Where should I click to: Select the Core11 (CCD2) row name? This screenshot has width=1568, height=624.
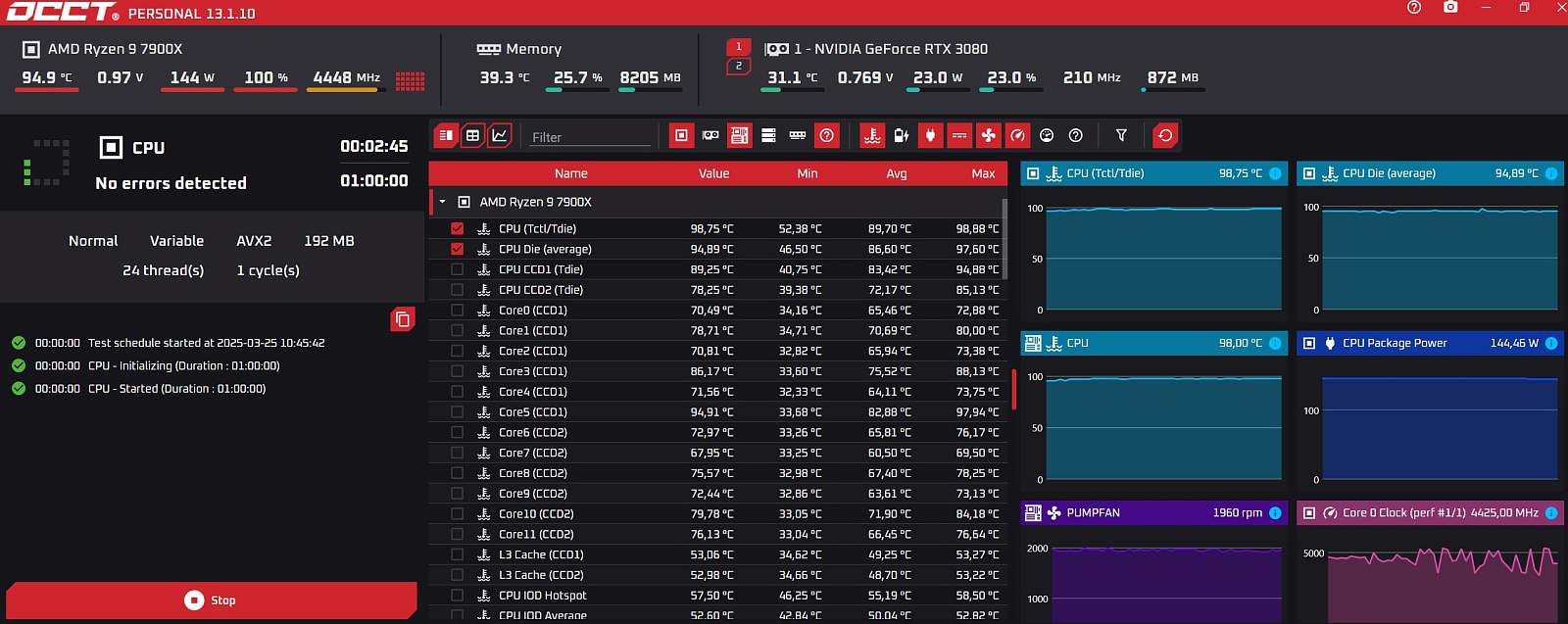(x=536, y=534)
